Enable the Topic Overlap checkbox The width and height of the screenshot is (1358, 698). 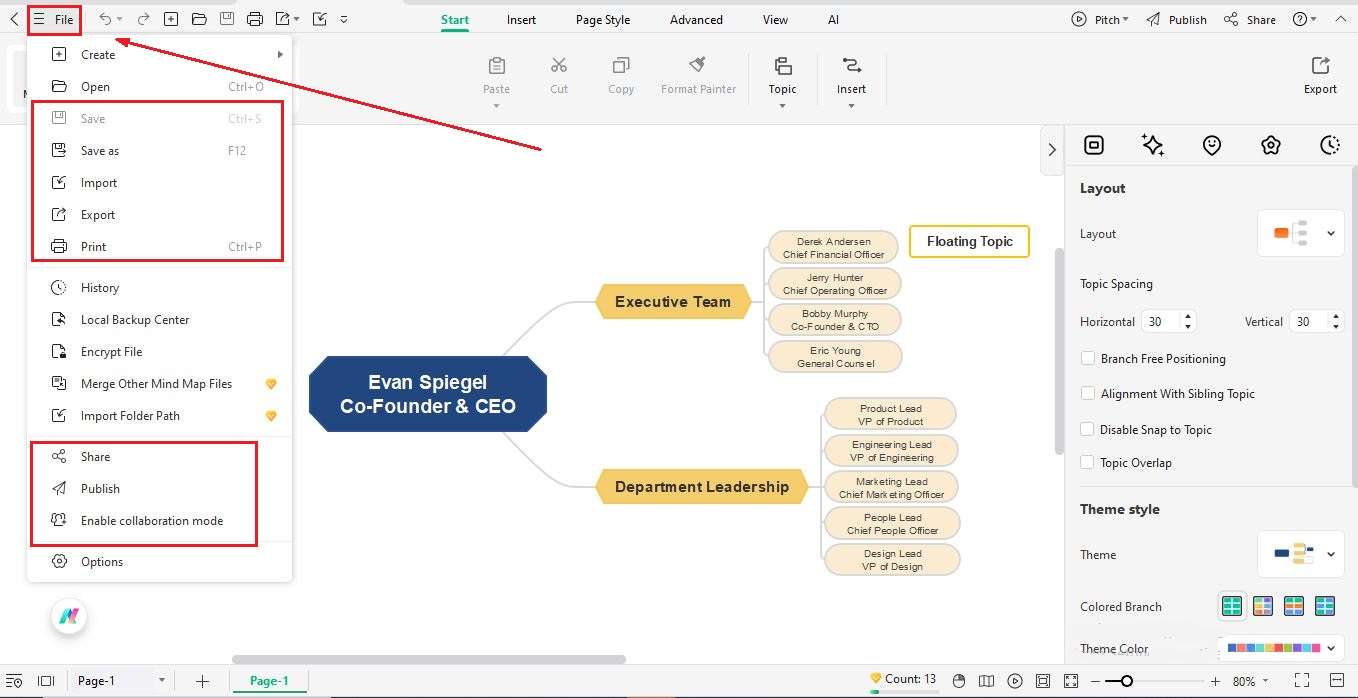(x=1088, y=462)
